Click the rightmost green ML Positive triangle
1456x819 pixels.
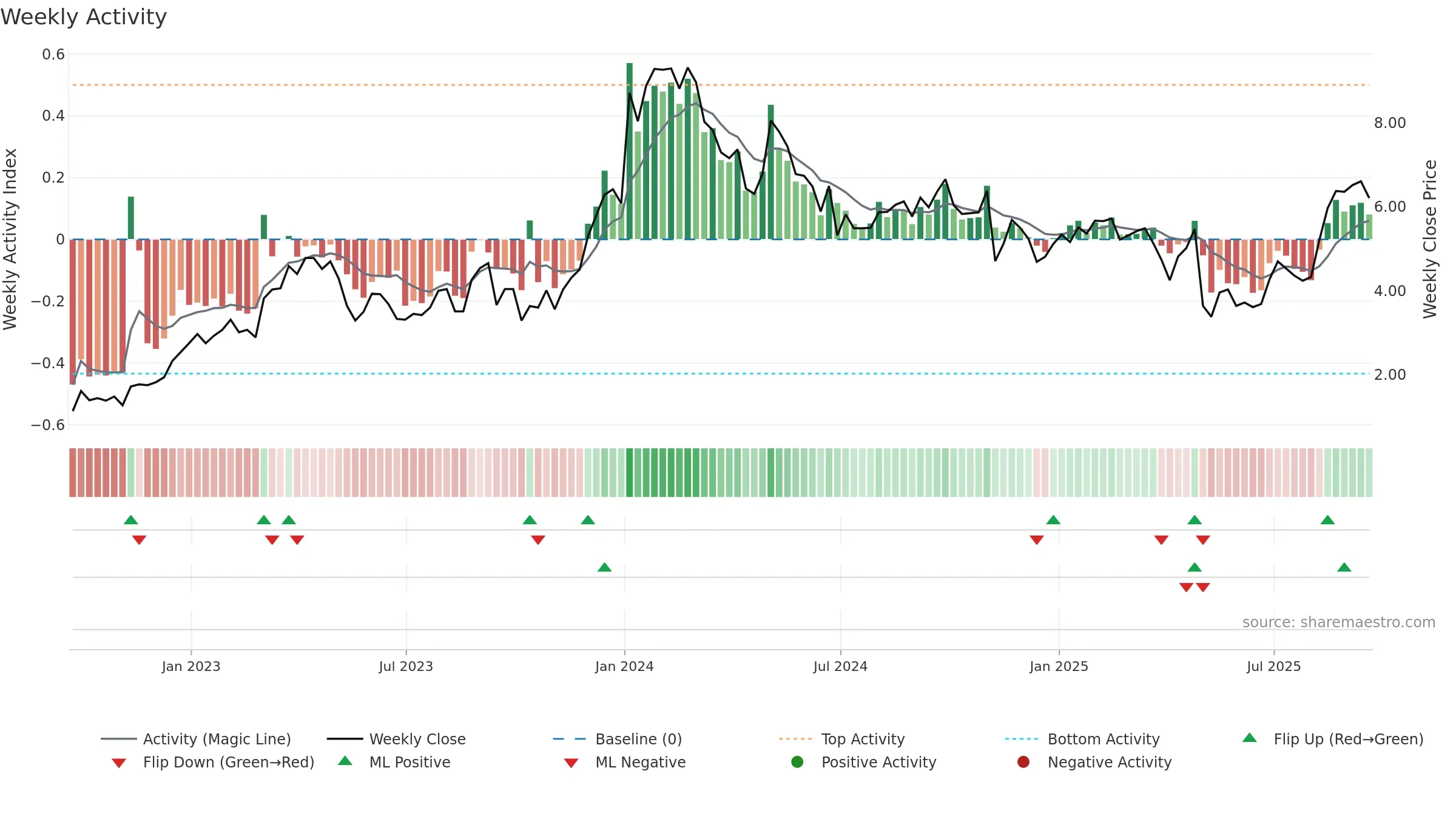coord(1344,567)
